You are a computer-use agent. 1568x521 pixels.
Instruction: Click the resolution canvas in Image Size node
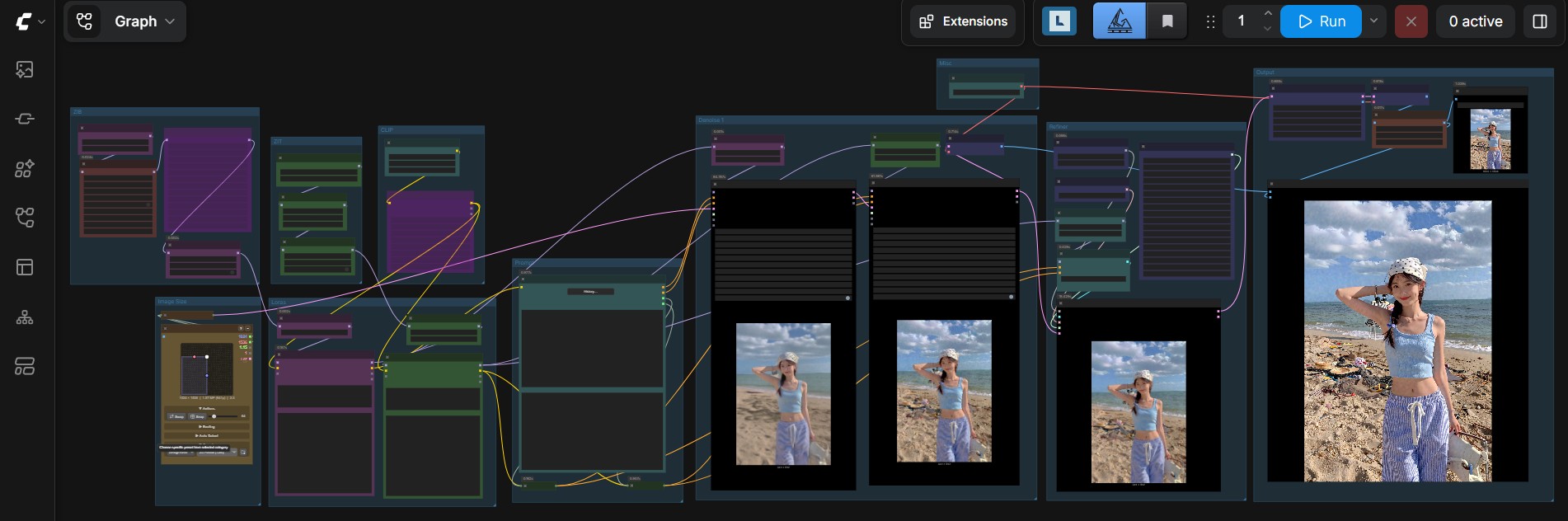tap(207, 368)
